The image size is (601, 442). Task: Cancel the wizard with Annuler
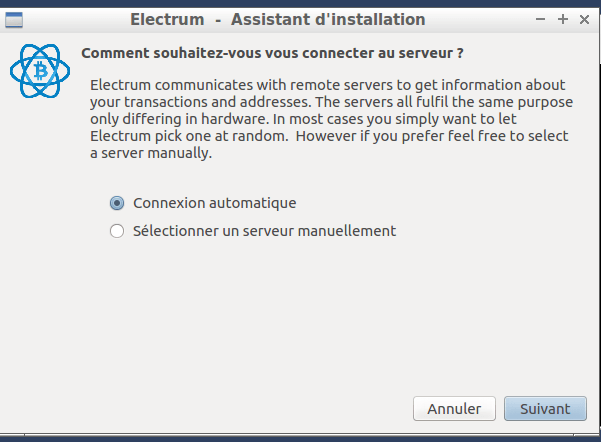click(x=454, y=409)
